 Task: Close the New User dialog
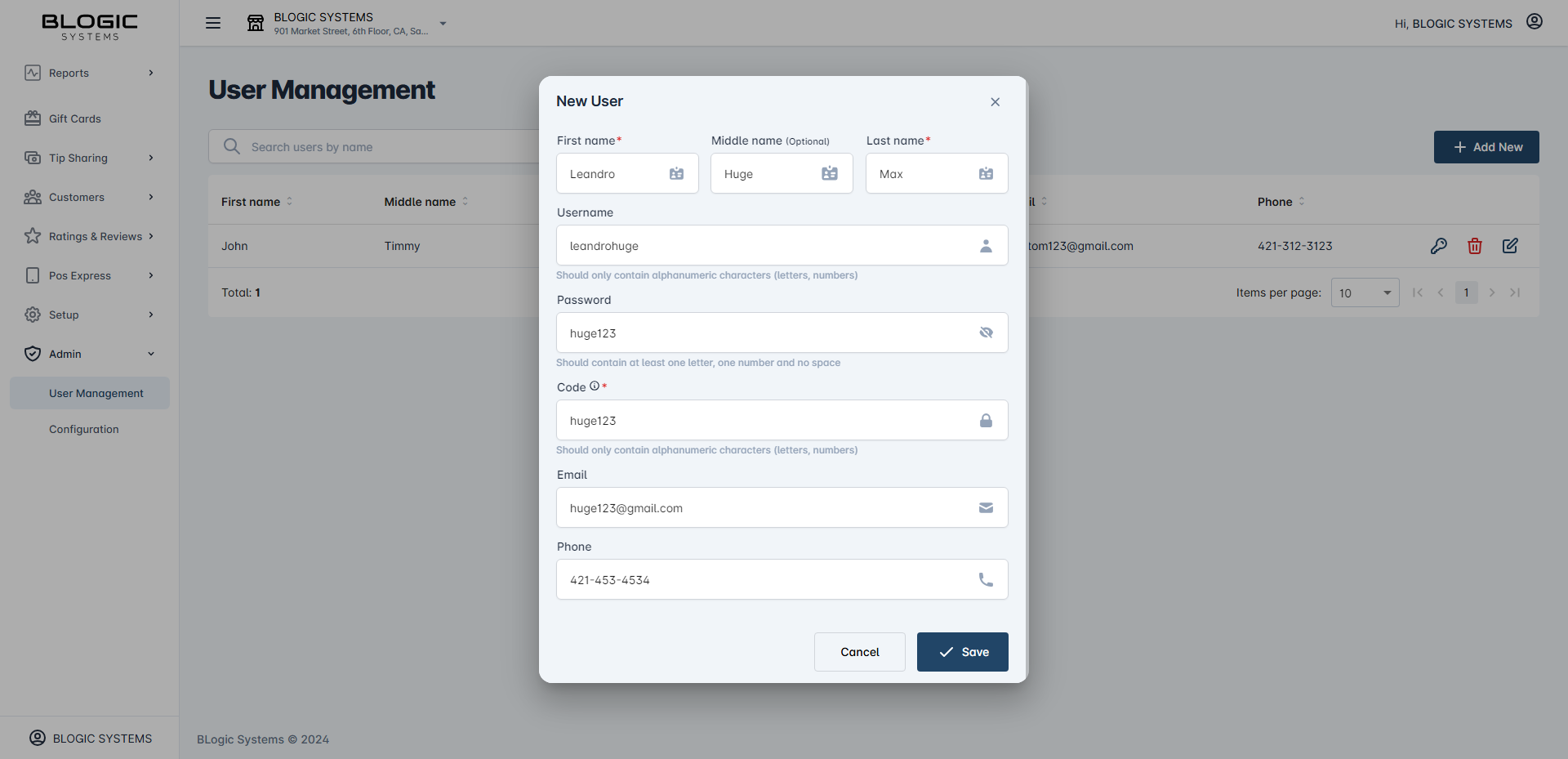(995, 102)
